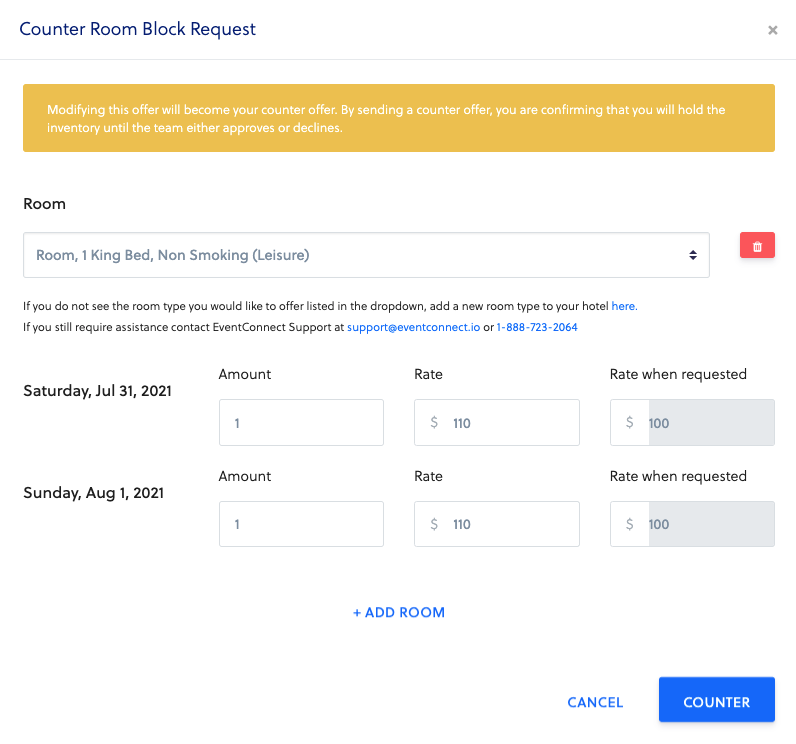Click the 'here' link to add room type
796x744 pixels.
(623, 306)
